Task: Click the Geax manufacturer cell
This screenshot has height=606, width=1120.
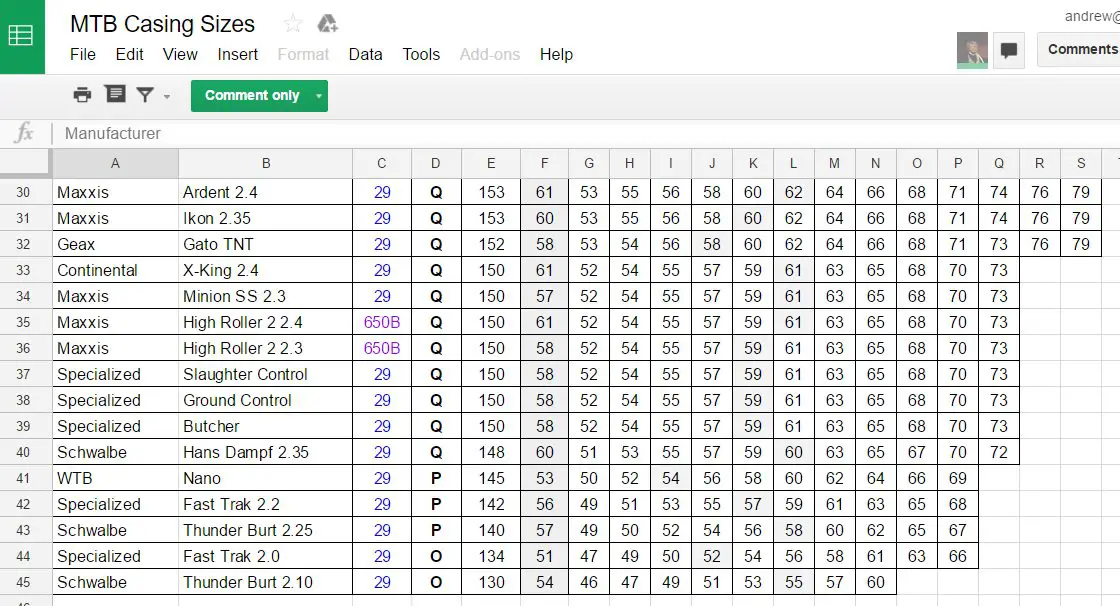Action: [x=115, y=244]
